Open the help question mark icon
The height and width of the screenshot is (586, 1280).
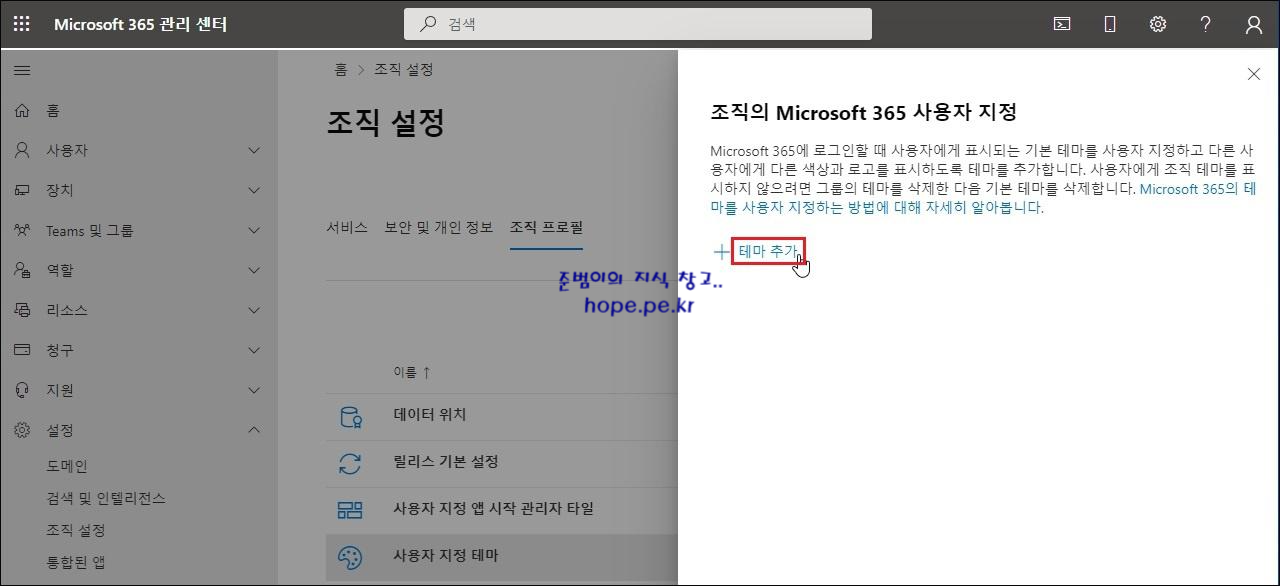(x=1206, y=24)
